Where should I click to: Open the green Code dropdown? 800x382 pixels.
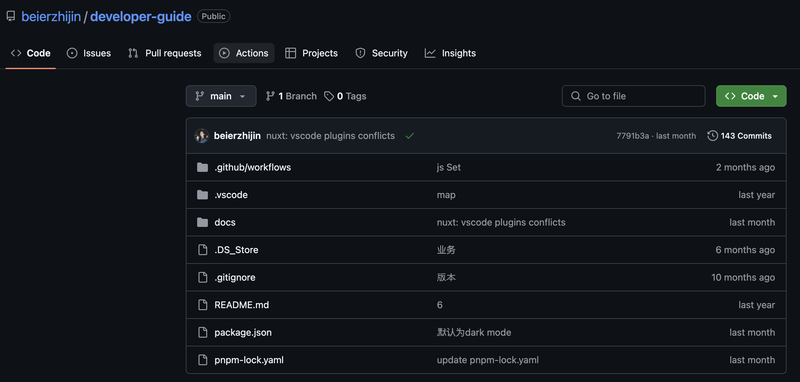pos(751,96)
